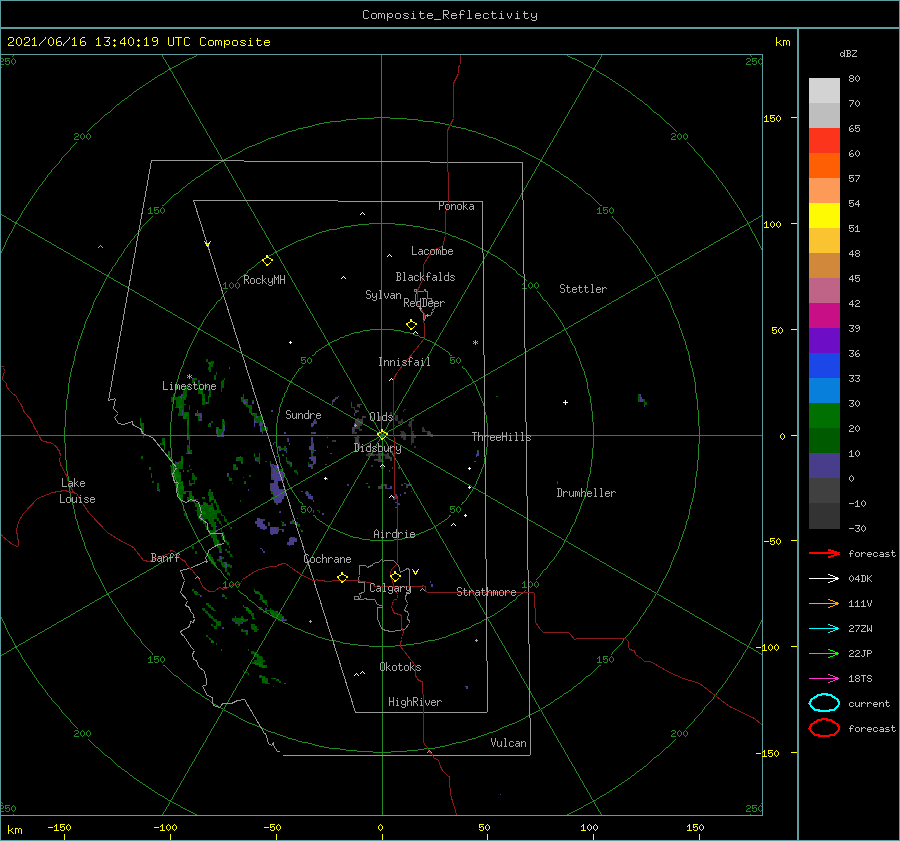Click the green 22JP arrow in legend

[x=824, y=653]
